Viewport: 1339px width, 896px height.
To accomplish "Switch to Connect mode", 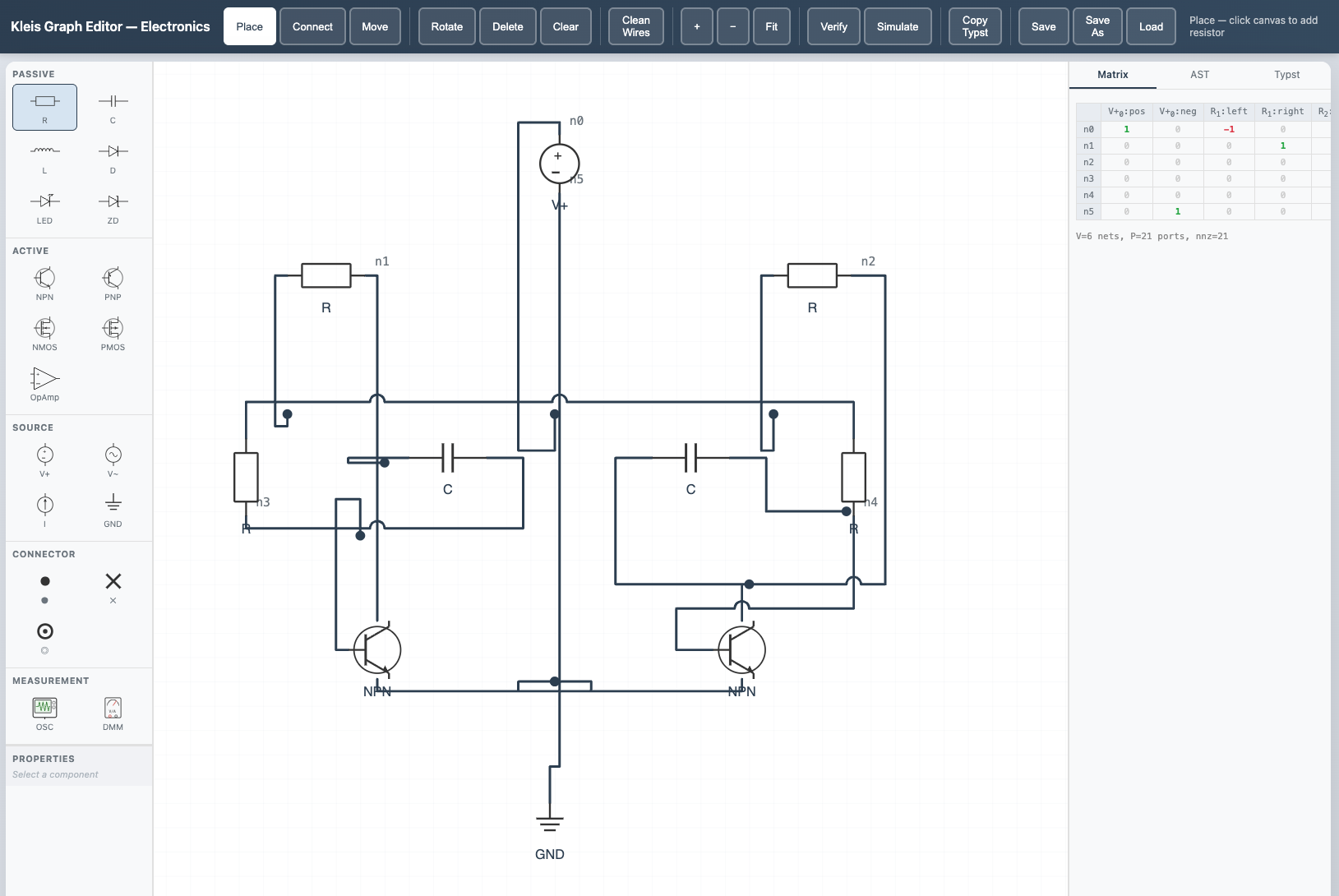I will 312,26.
